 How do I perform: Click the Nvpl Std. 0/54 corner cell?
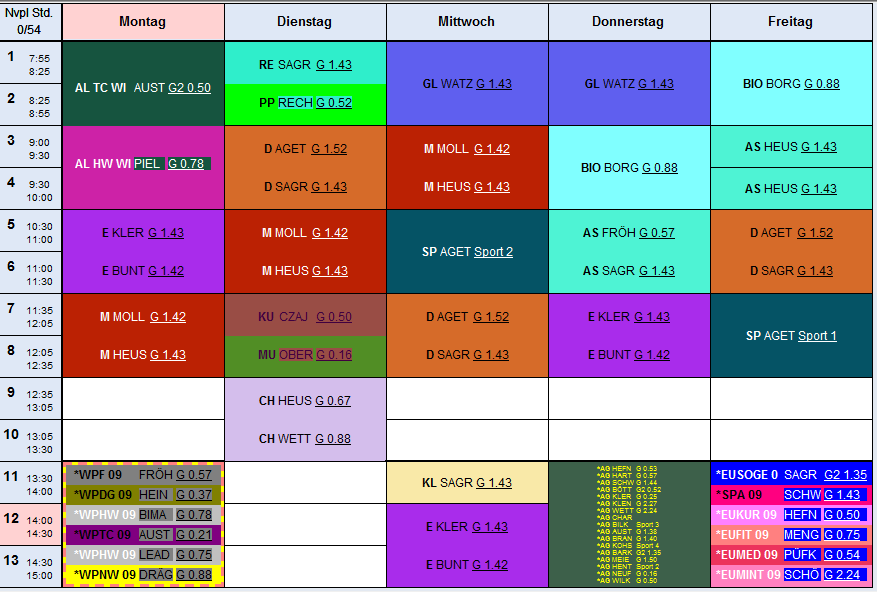(30, 21)
